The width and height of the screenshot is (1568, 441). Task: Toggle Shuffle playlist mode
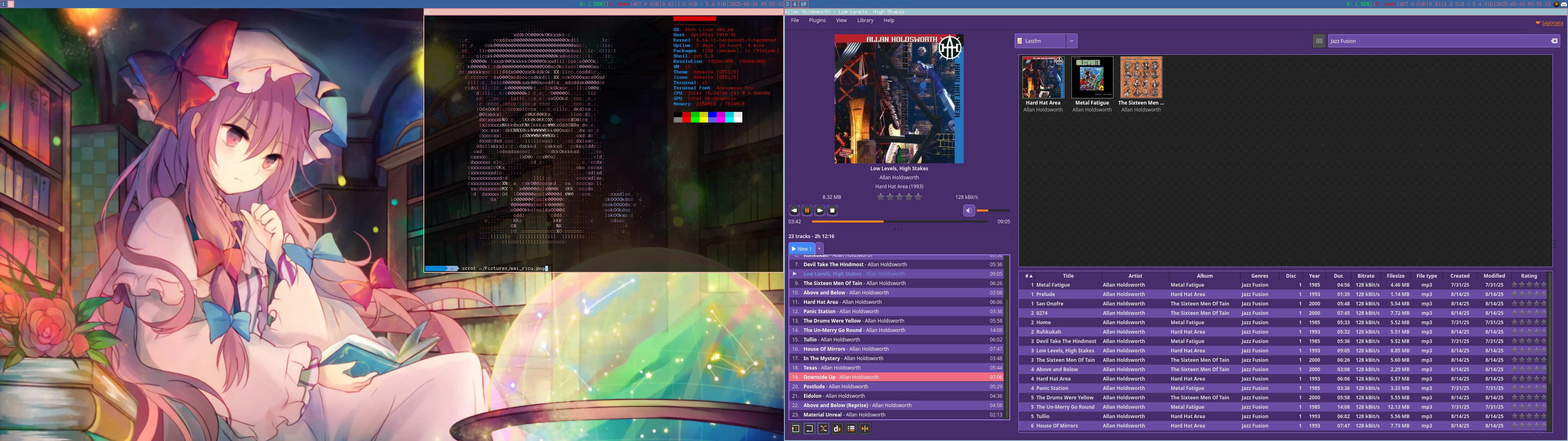pos(823,428)
